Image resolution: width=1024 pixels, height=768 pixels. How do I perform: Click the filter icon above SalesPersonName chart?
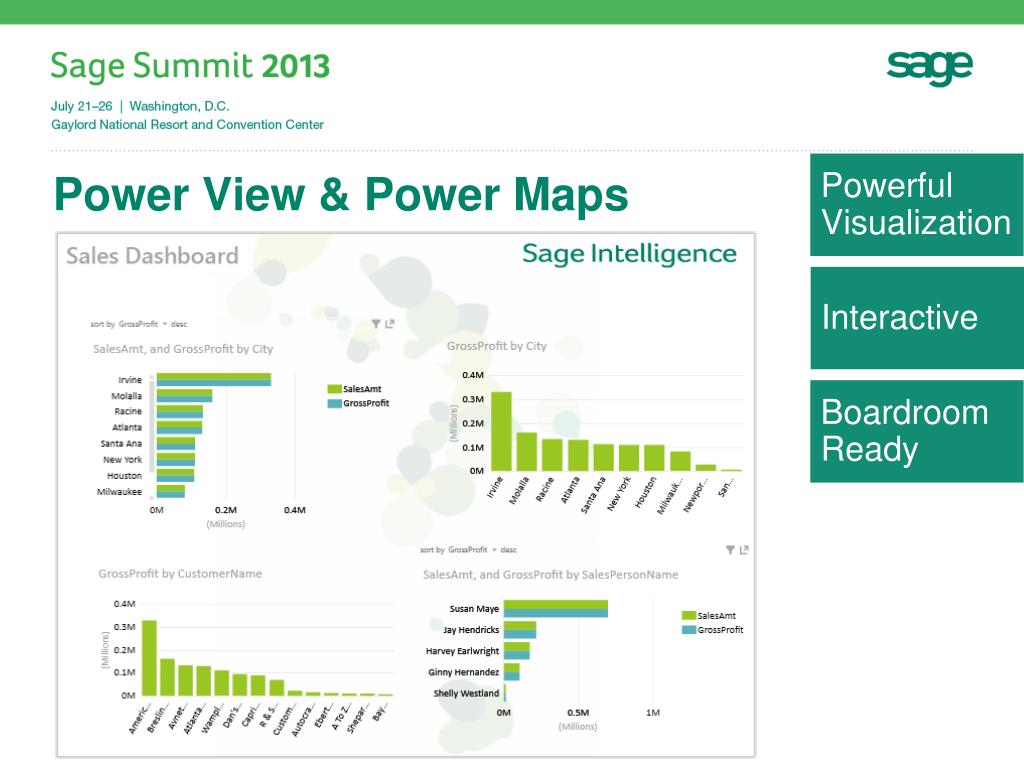tap(730, 550)
